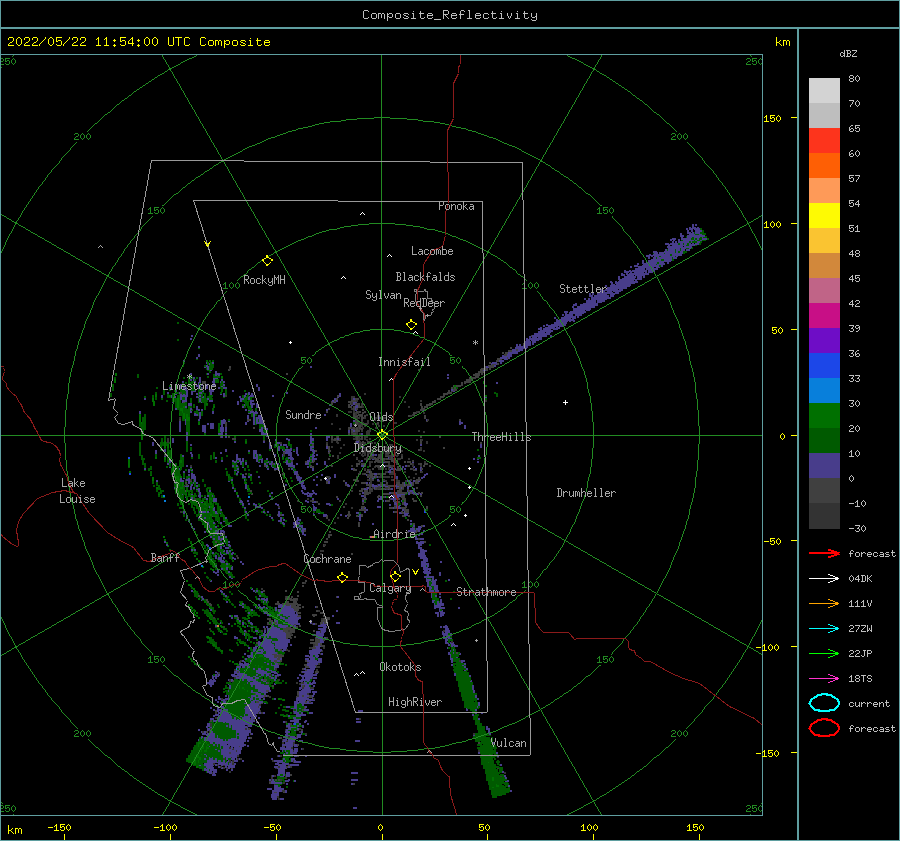Click the orange 111V arrow icon

824,603
